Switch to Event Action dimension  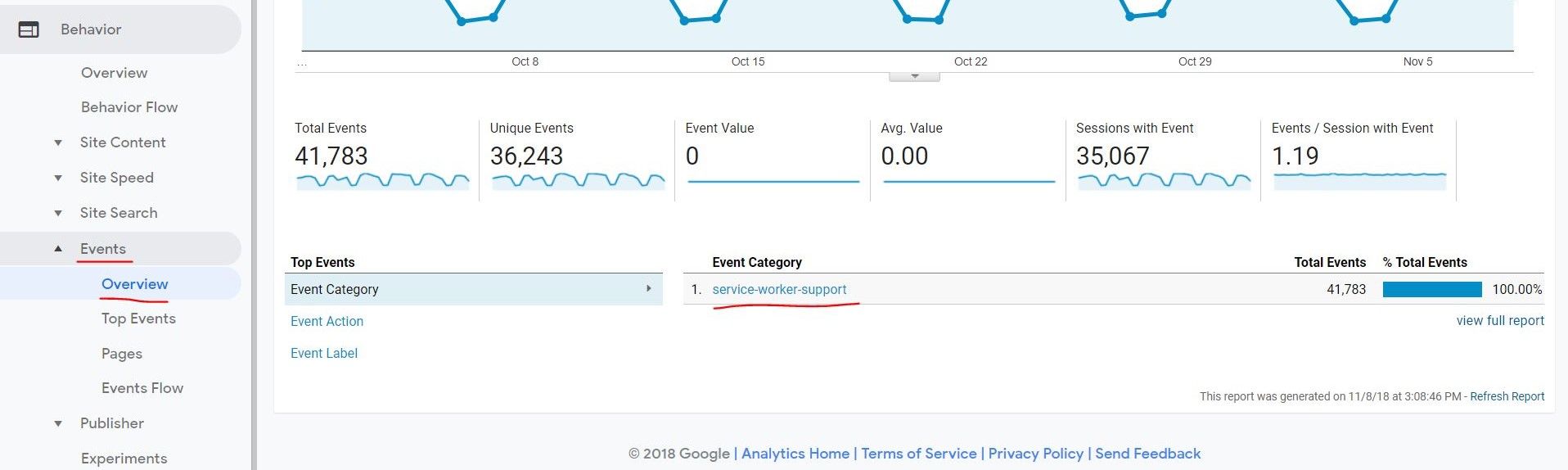(x=327, y=322)
